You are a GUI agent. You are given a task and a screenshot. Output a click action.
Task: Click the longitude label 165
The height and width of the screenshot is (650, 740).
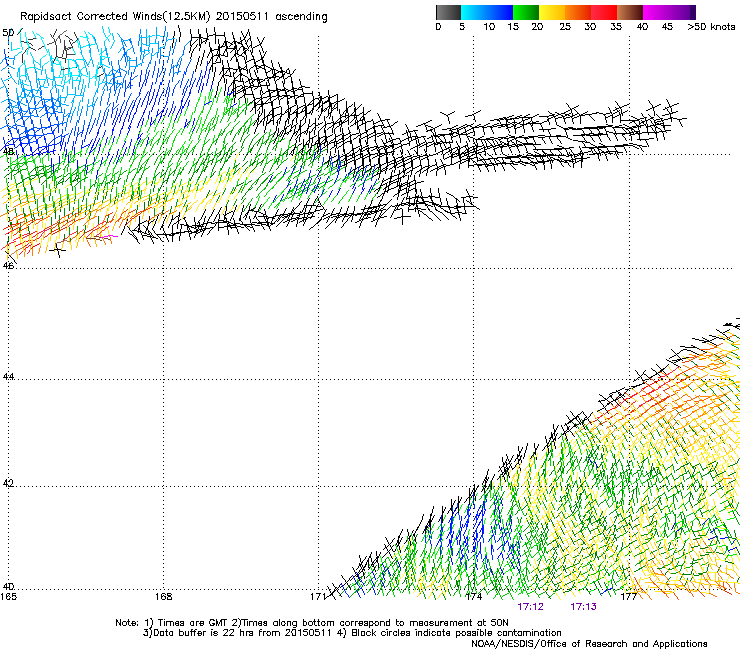[8, 597]
